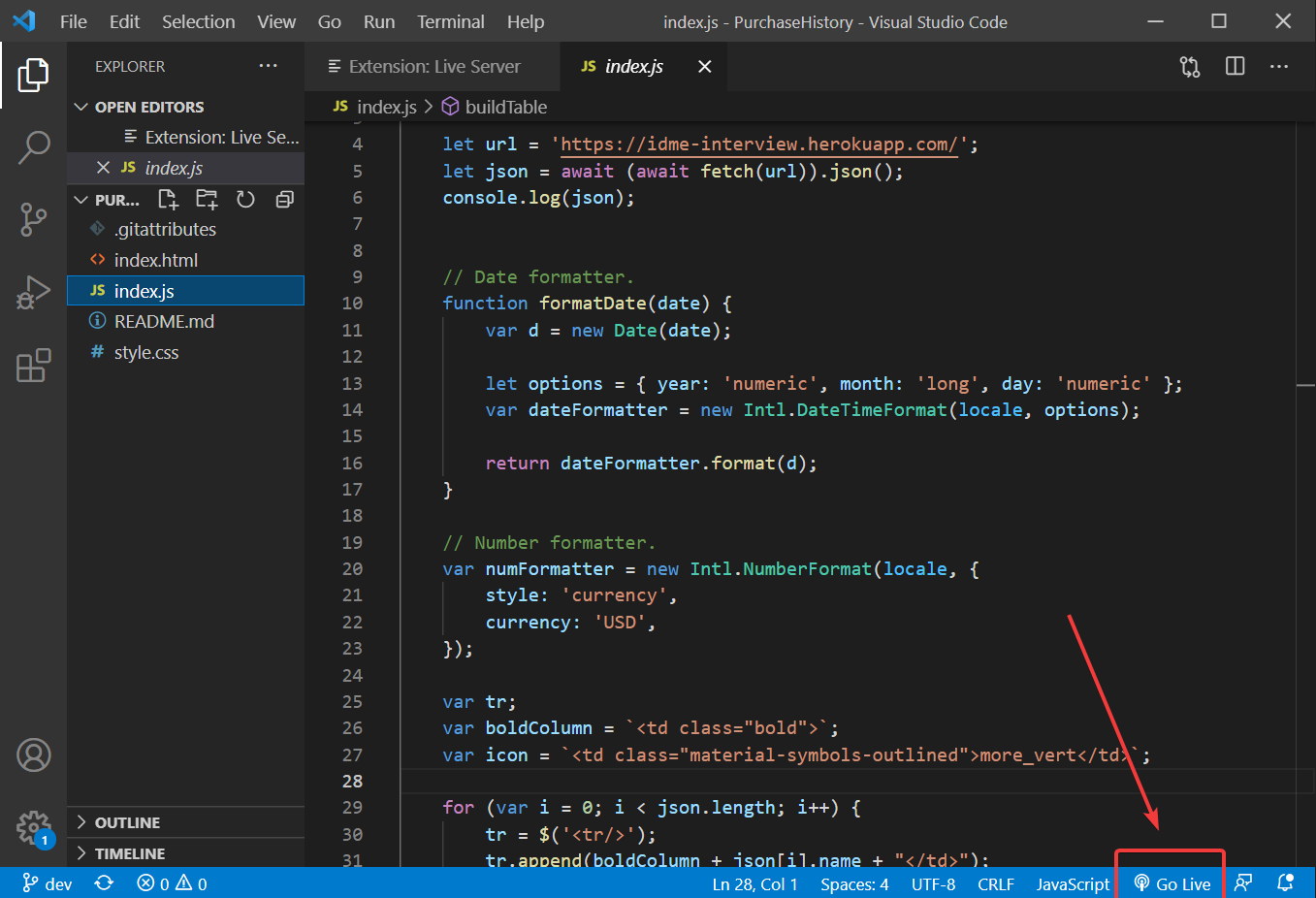Click the CRLF line ending selector
The image size is (1316, 898).
[x=996, y=883]
